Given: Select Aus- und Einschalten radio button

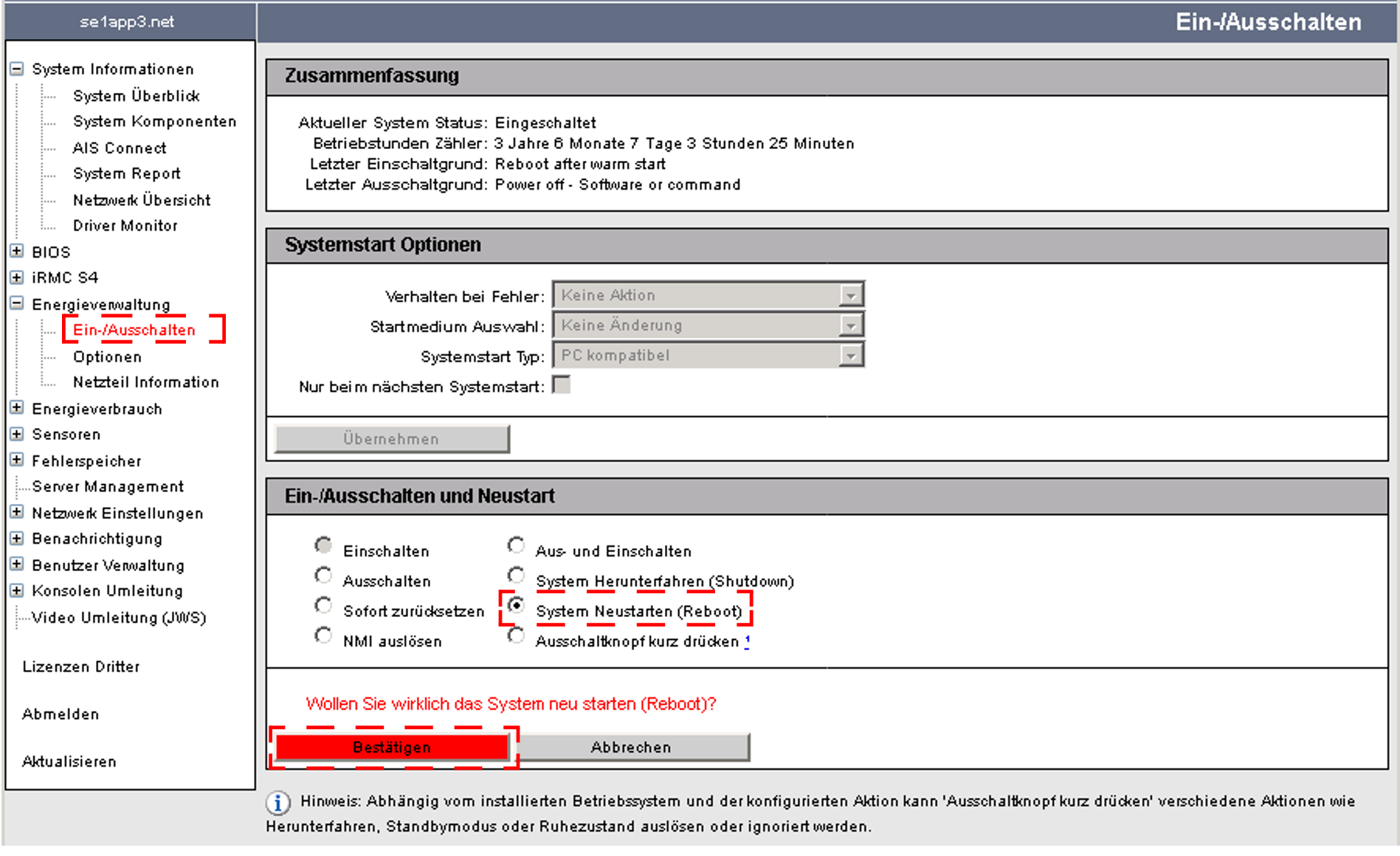Looking at the screenshot, I should tap(516, 545).
